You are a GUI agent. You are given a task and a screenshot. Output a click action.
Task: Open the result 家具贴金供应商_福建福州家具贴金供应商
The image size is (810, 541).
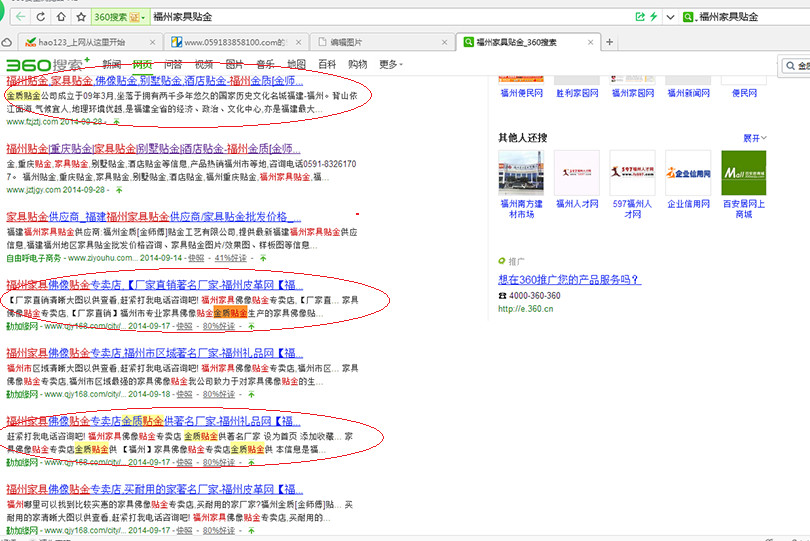(153, 217)
